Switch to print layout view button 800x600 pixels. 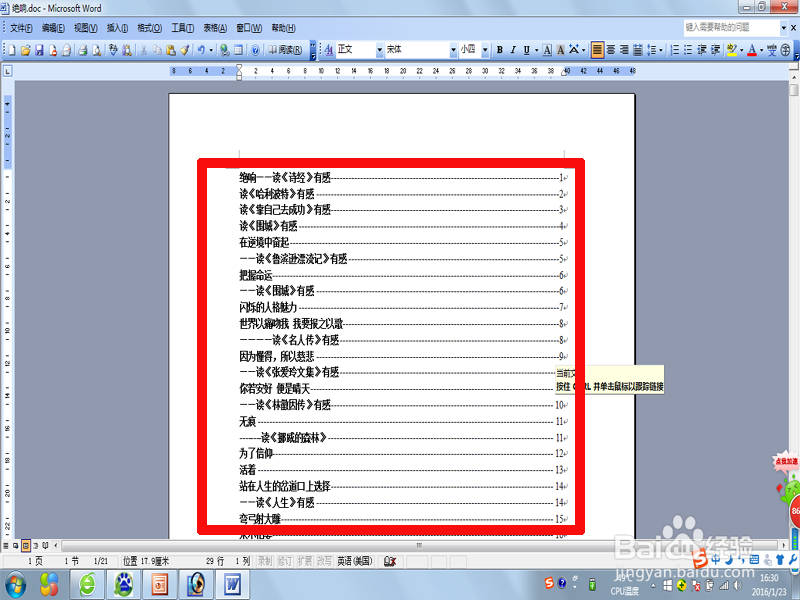pyautogui.click(x=26, y=545)
